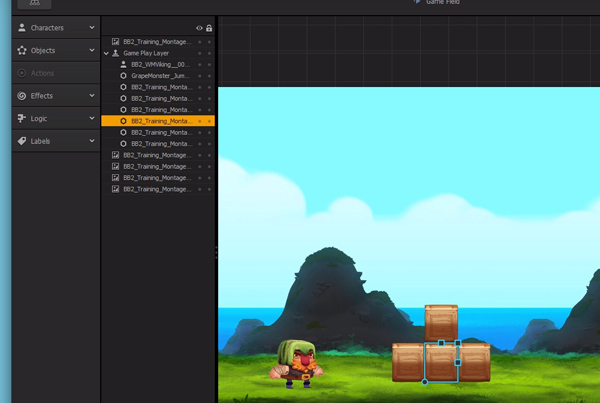Toggle lock dot of BB2_WMViking row

pyautogui.click(x=209, y=65)
